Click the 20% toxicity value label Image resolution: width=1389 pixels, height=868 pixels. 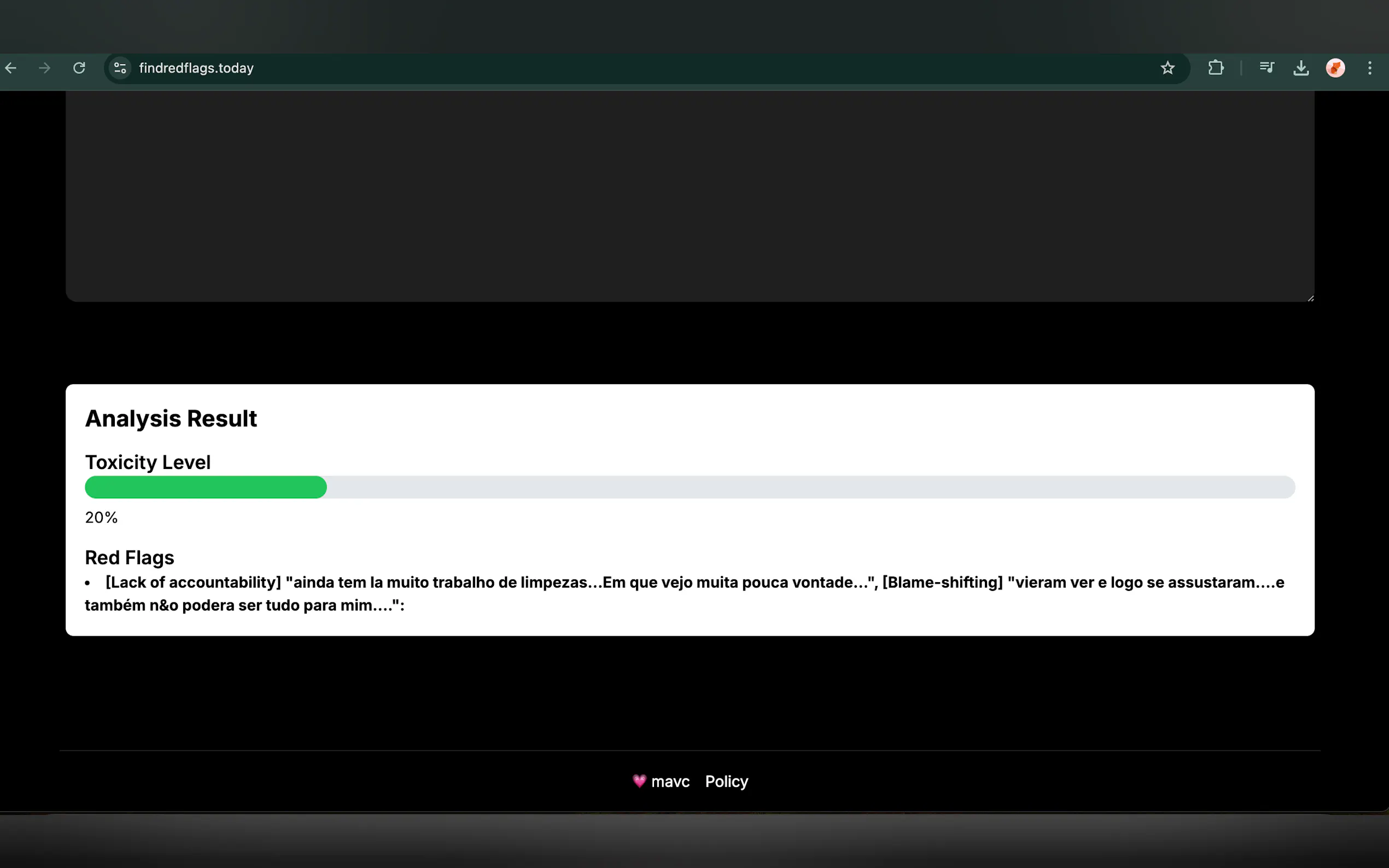101,518
